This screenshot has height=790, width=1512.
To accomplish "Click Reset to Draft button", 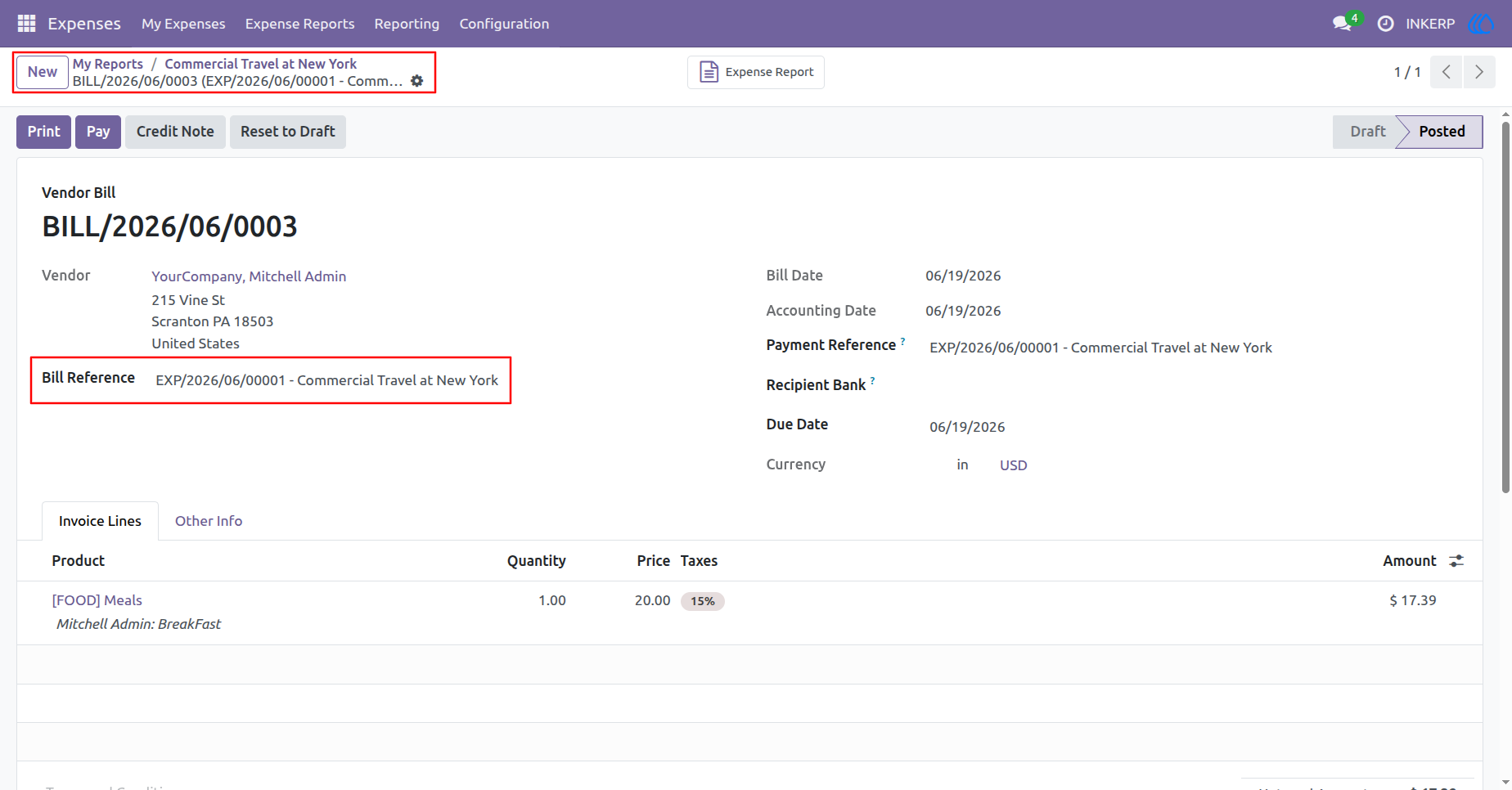I will 288,132.
